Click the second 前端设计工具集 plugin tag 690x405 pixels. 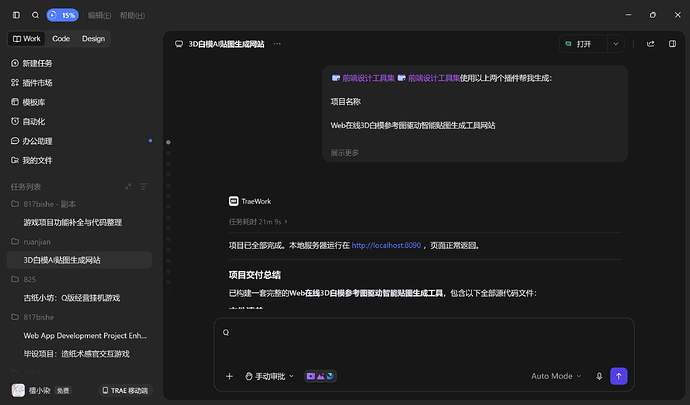click(429, 78)
